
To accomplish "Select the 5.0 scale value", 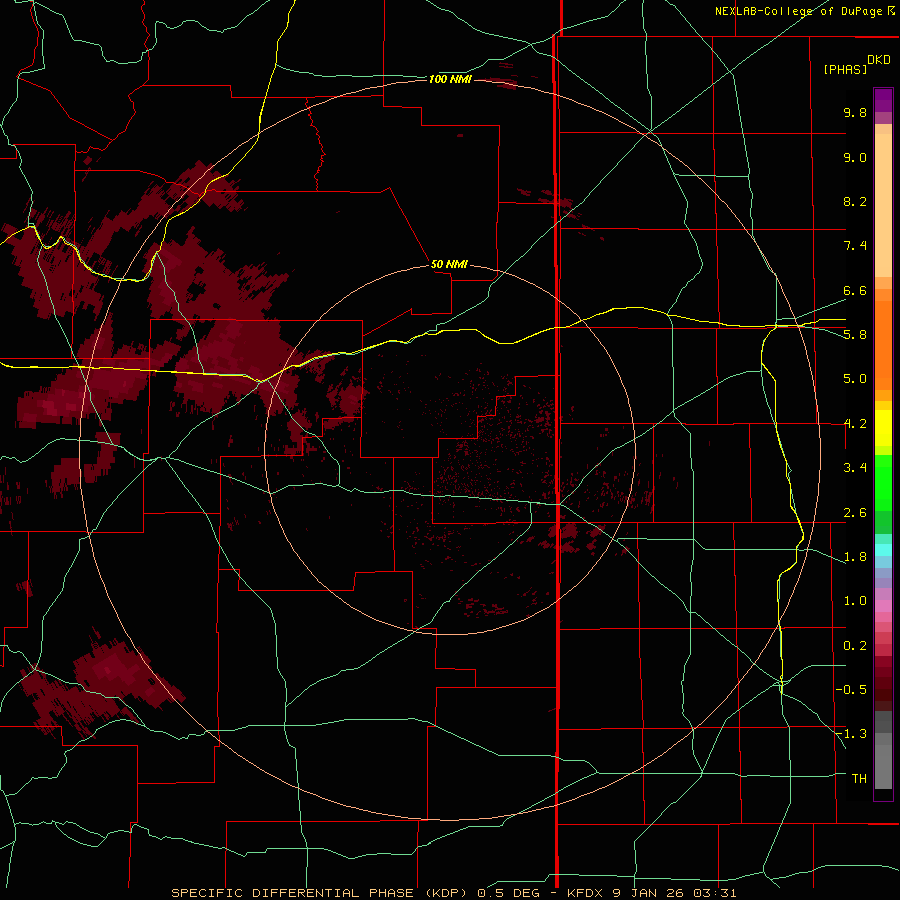I will click(855, 379).
